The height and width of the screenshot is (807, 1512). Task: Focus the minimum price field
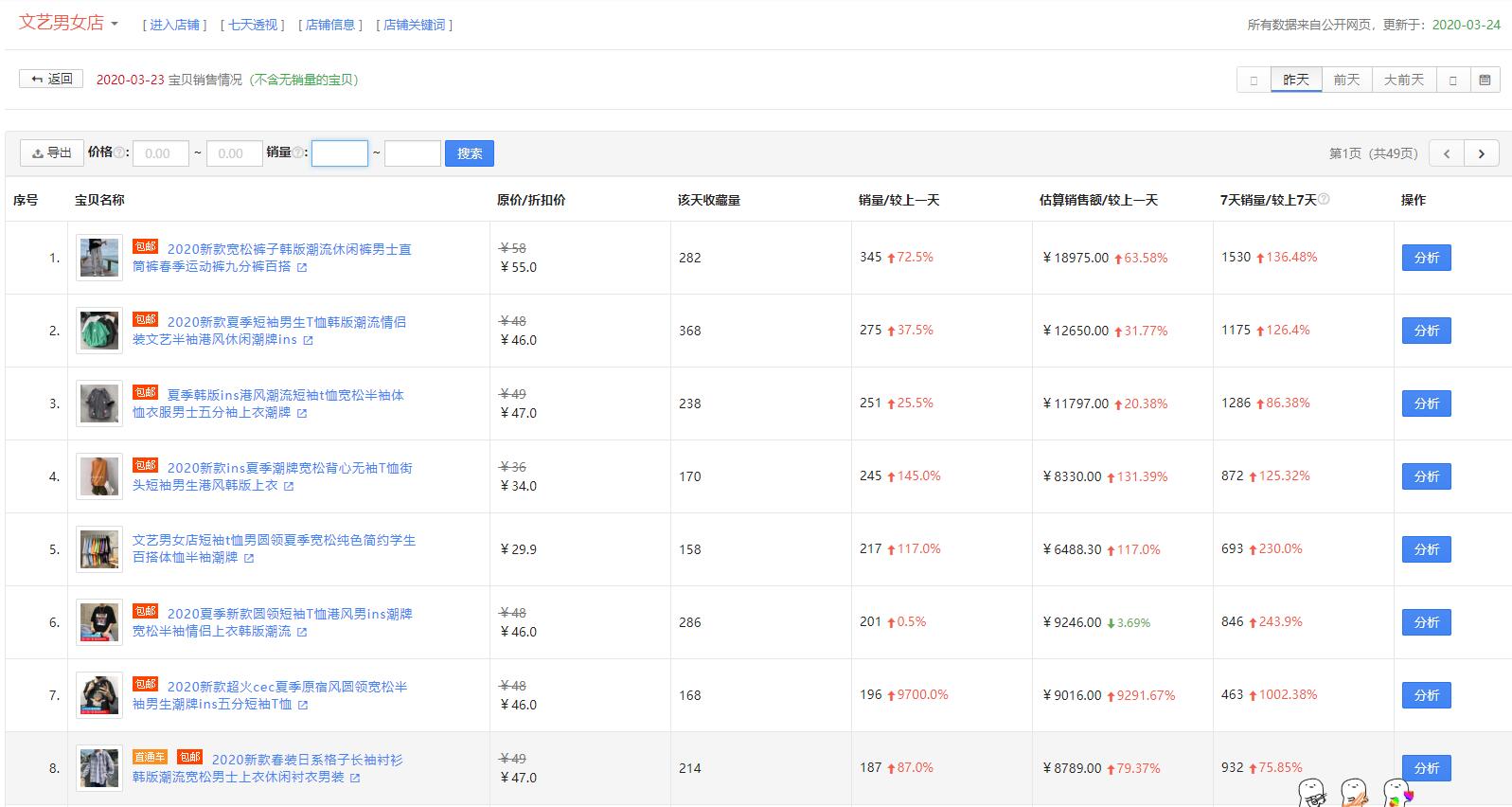click(x=161, y=153)
